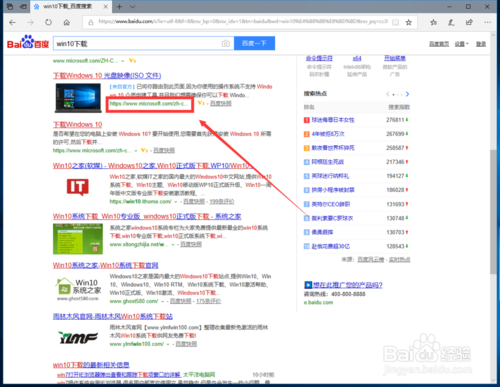Image resolution: width=500 pixels, height=387 pixels.
Task: Open the 设置 dropdown in header
Action: coord(461,44)
